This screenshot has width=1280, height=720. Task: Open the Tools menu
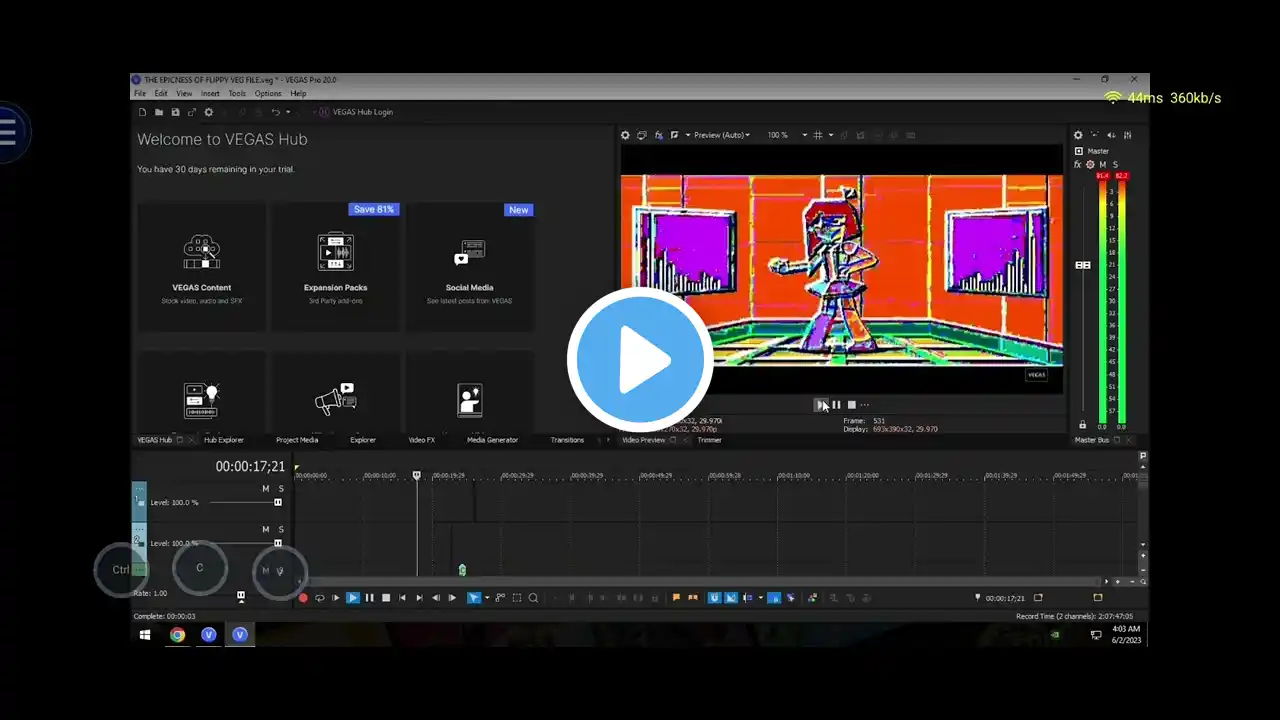pos(237,94)
